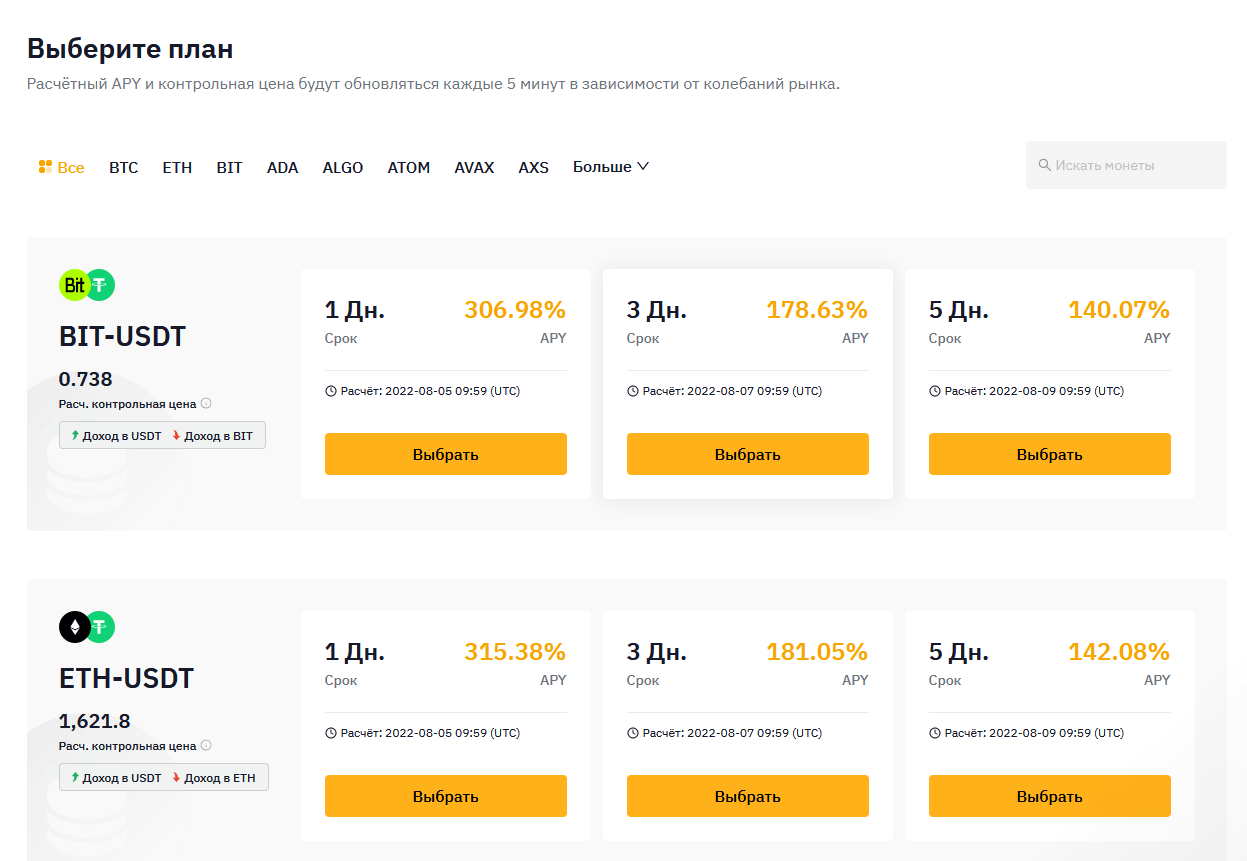The width and height of the screenshot is (1247, 861).
Task: Click the ETH-USDT coin pair icon
Action: coord(87,628)
